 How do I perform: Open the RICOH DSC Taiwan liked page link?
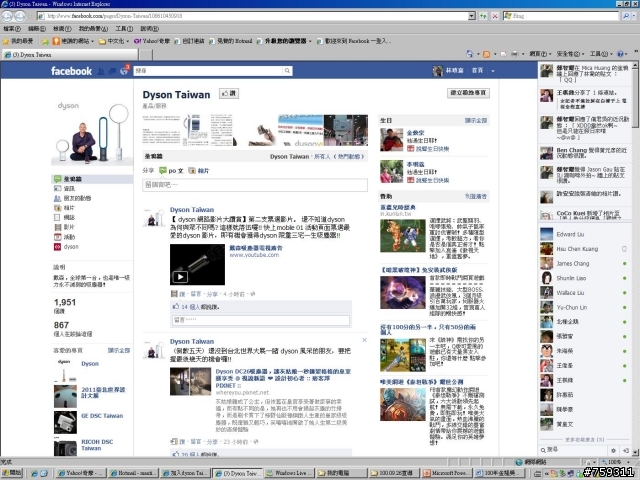coord(97,444)
